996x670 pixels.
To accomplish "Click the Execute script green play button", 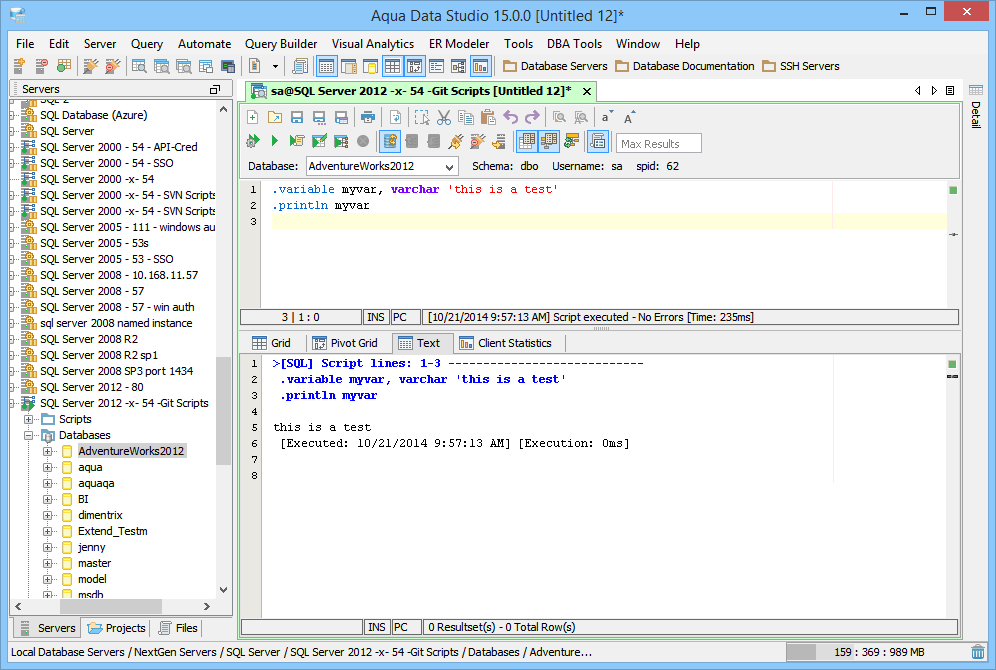I will click(x=275, y=141).
